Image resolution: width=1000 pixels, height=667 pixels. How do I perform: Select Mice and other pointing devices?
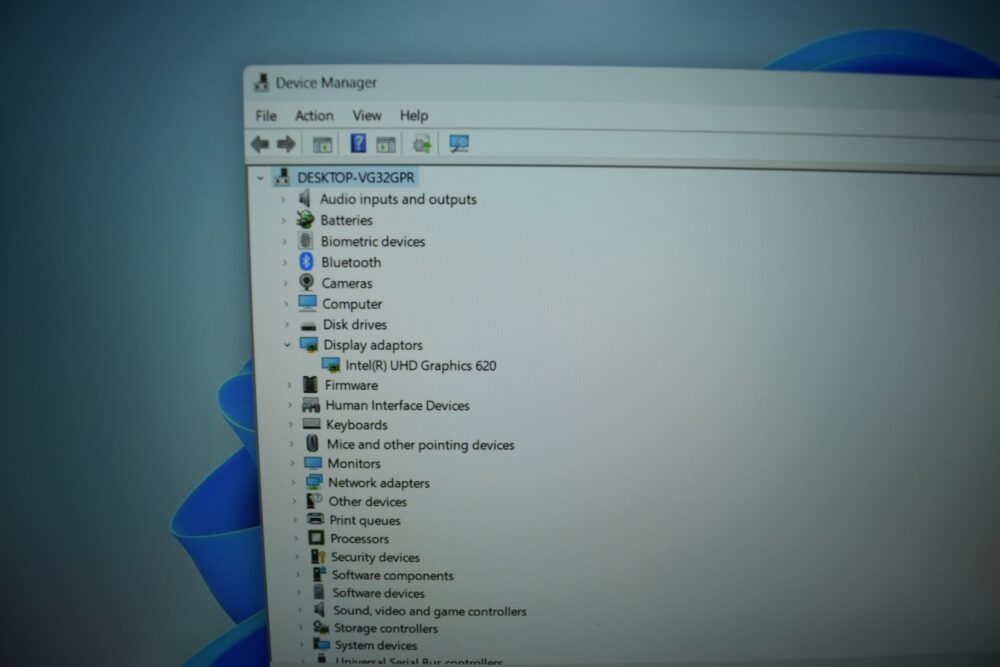420,444
